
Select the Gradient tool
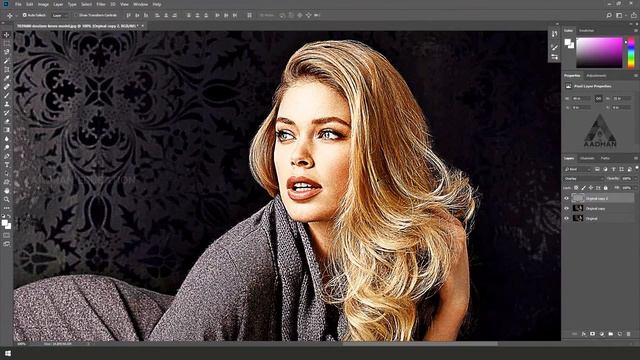(7, 130)
